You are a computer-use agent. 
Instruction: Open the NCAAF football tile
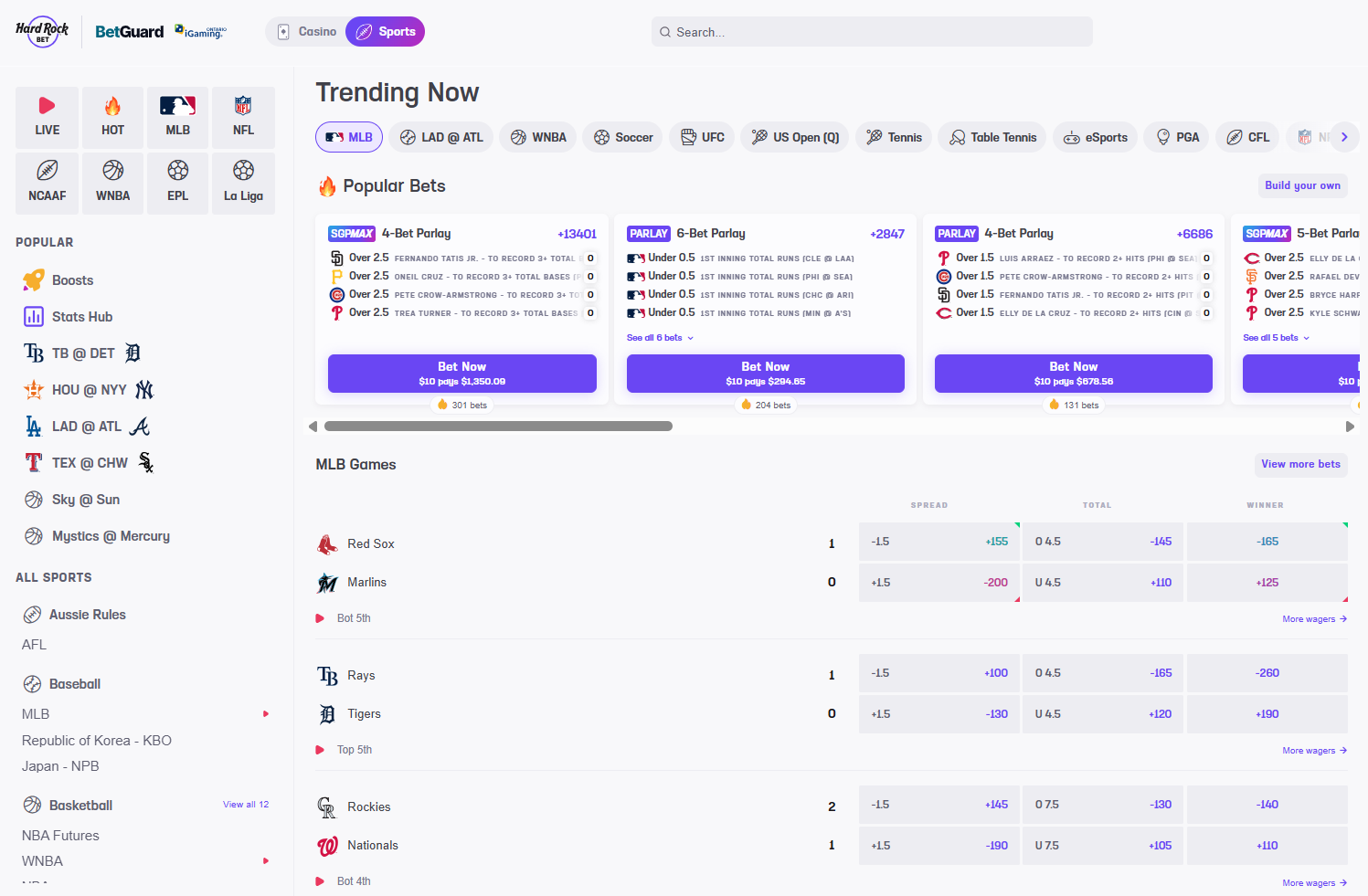coord(48,183)
